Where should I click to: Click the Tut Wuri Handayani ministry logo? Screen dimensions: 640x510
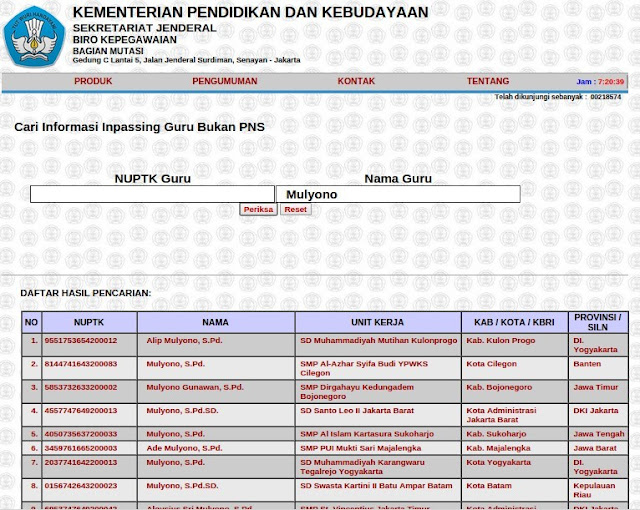[x=34, y=36]
